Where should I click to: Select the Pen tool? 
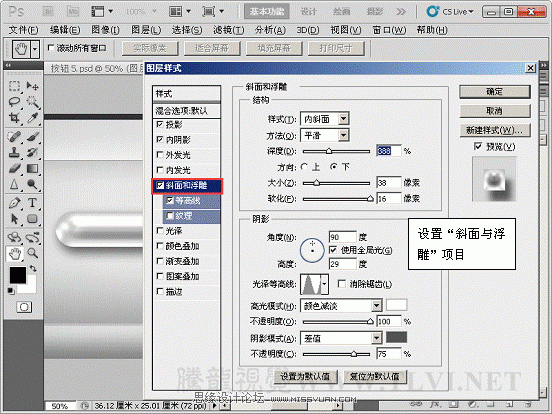tap(14, 203)
